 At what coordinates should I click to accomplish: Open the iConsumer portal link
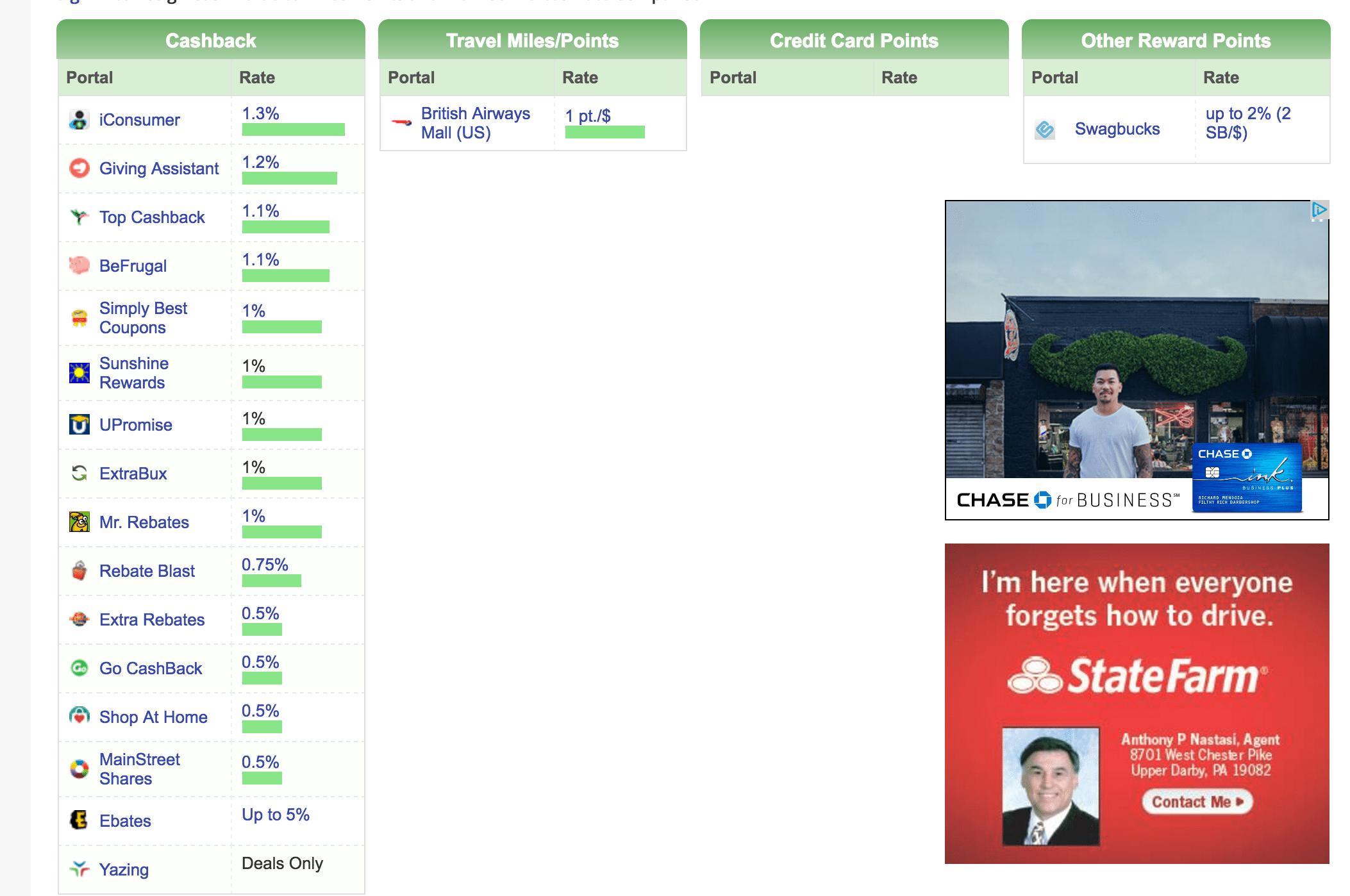(x=139, y=120)
